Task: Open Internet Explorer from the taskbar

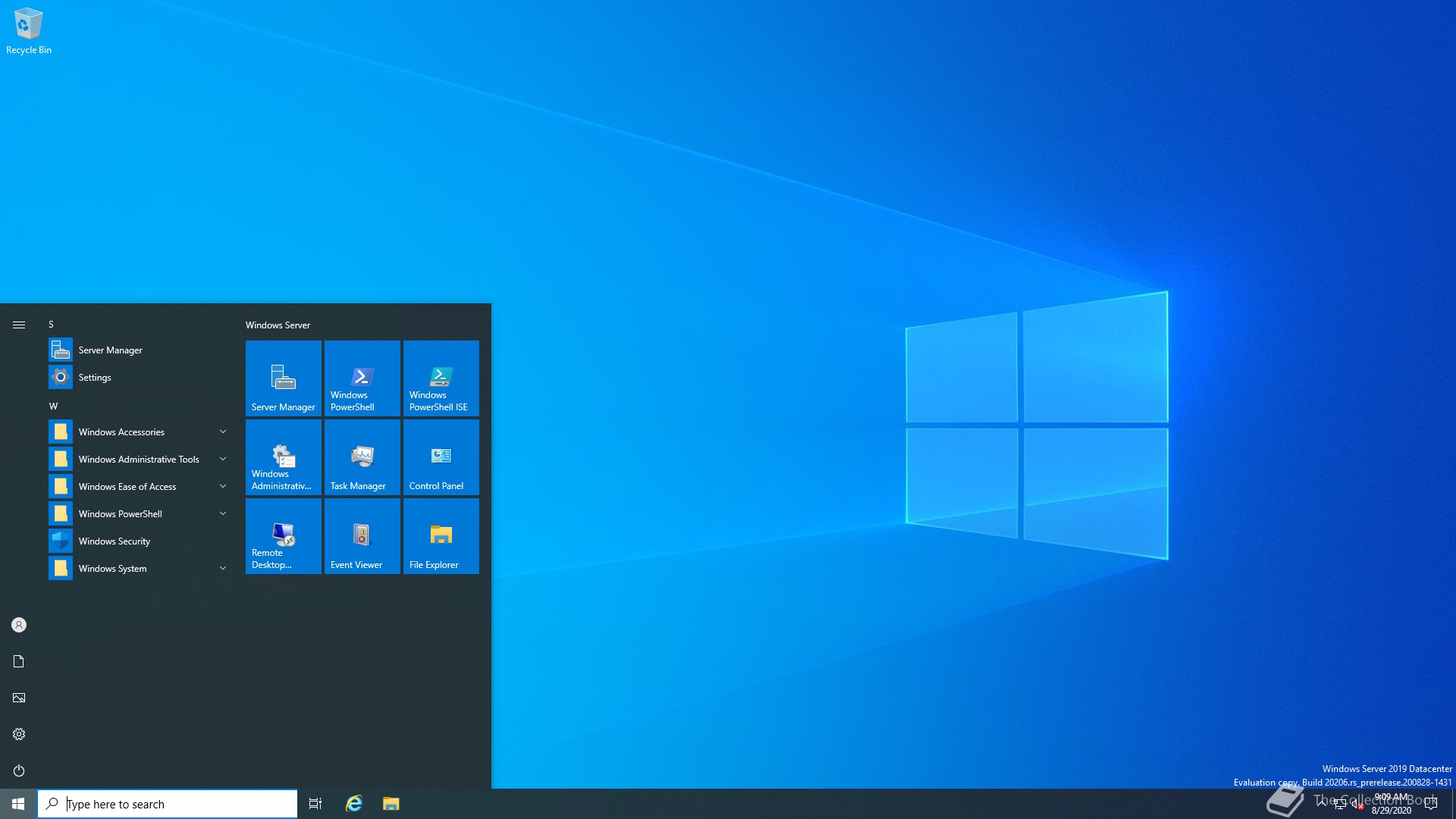Action: pos(354,804)
